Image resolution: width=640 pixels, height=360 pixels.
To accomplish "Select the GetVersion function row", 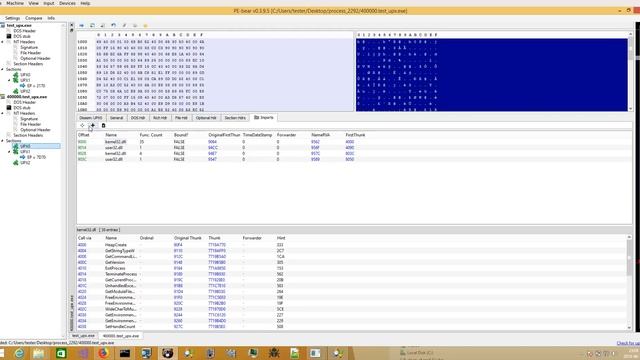I will tap(352, 262).
